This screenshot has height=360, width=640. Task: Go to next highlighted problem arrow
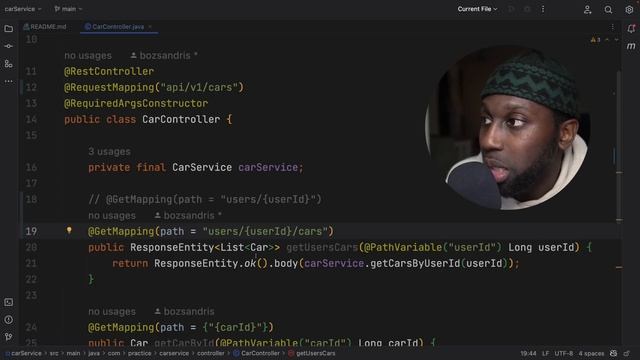[616, 40]
